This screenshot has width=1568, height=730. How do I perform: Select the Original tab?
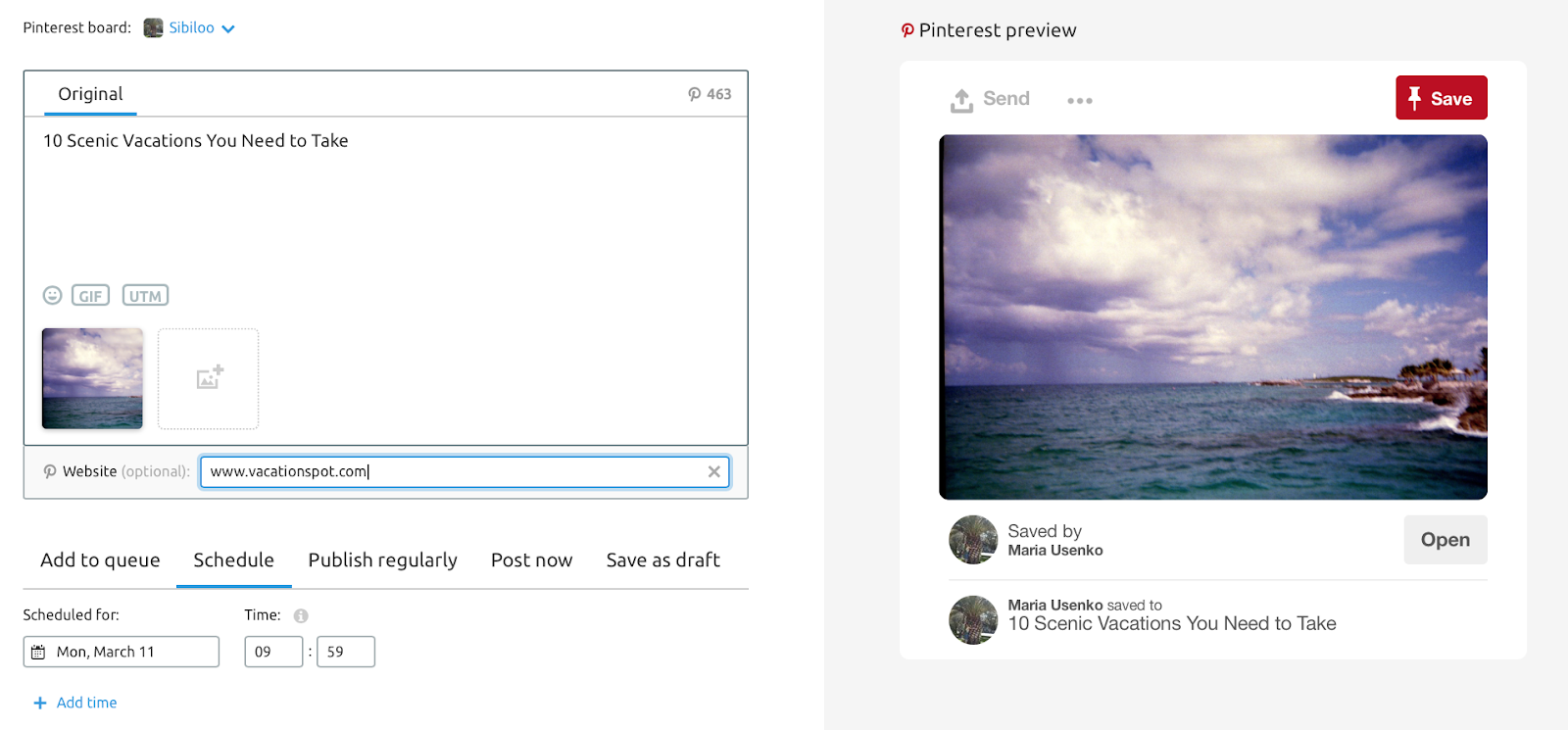pos(90,94)
